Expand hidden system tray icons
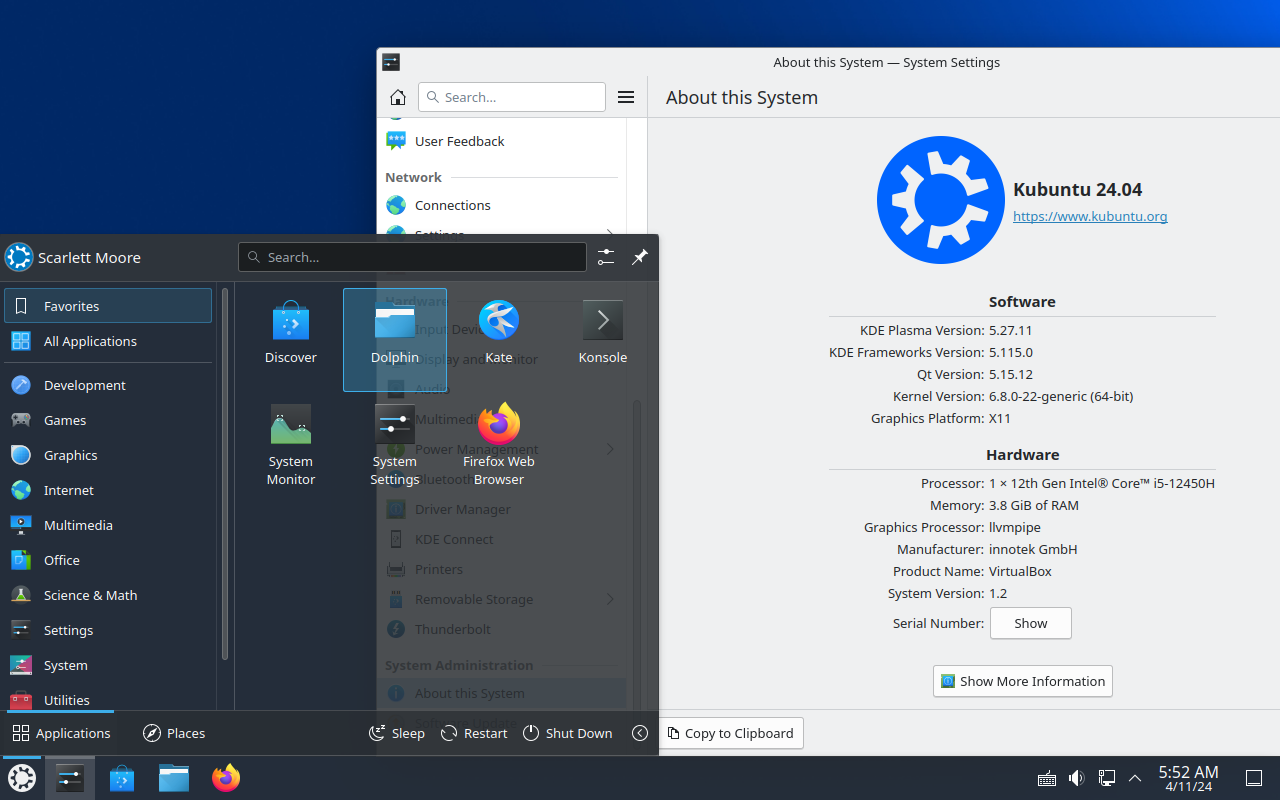Viewport: 1280px width, 800px height. click(x=1135, y=778)
